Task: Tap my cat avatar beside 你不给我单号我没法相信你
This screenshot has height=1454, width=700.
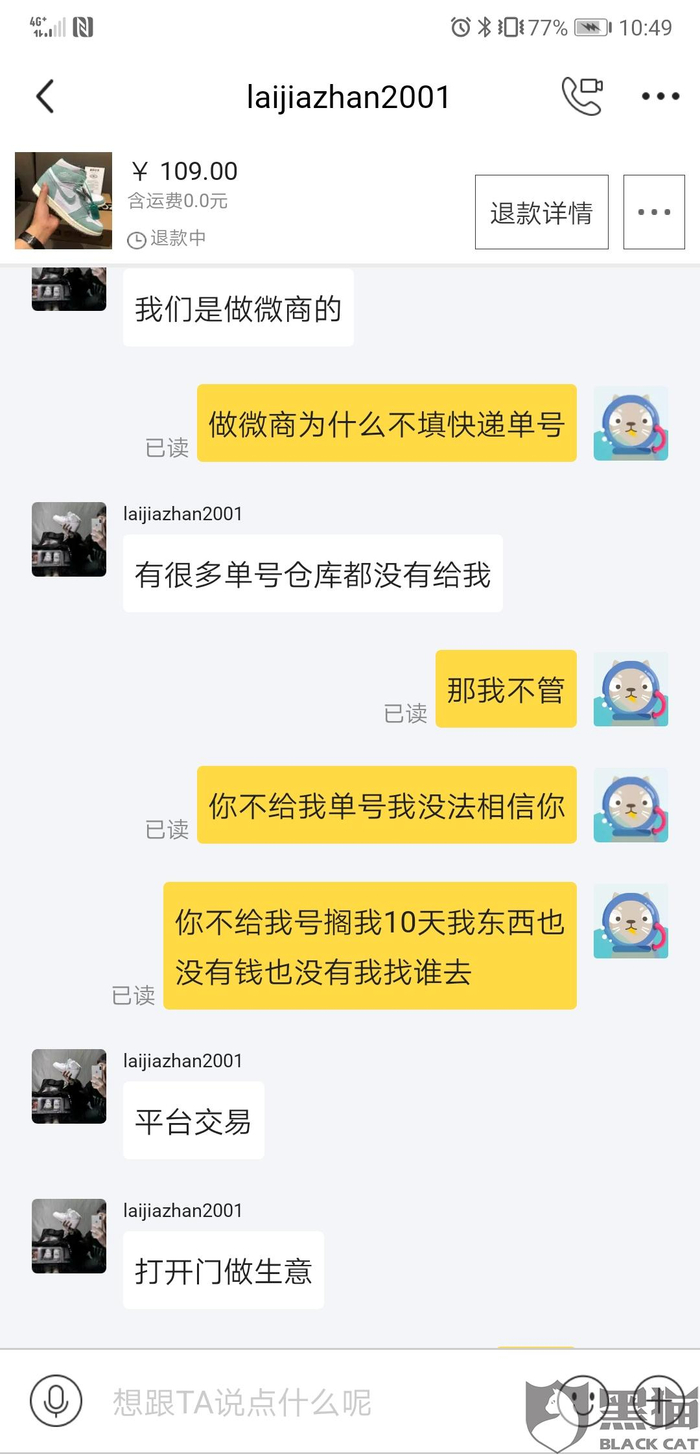Action: 631,805
